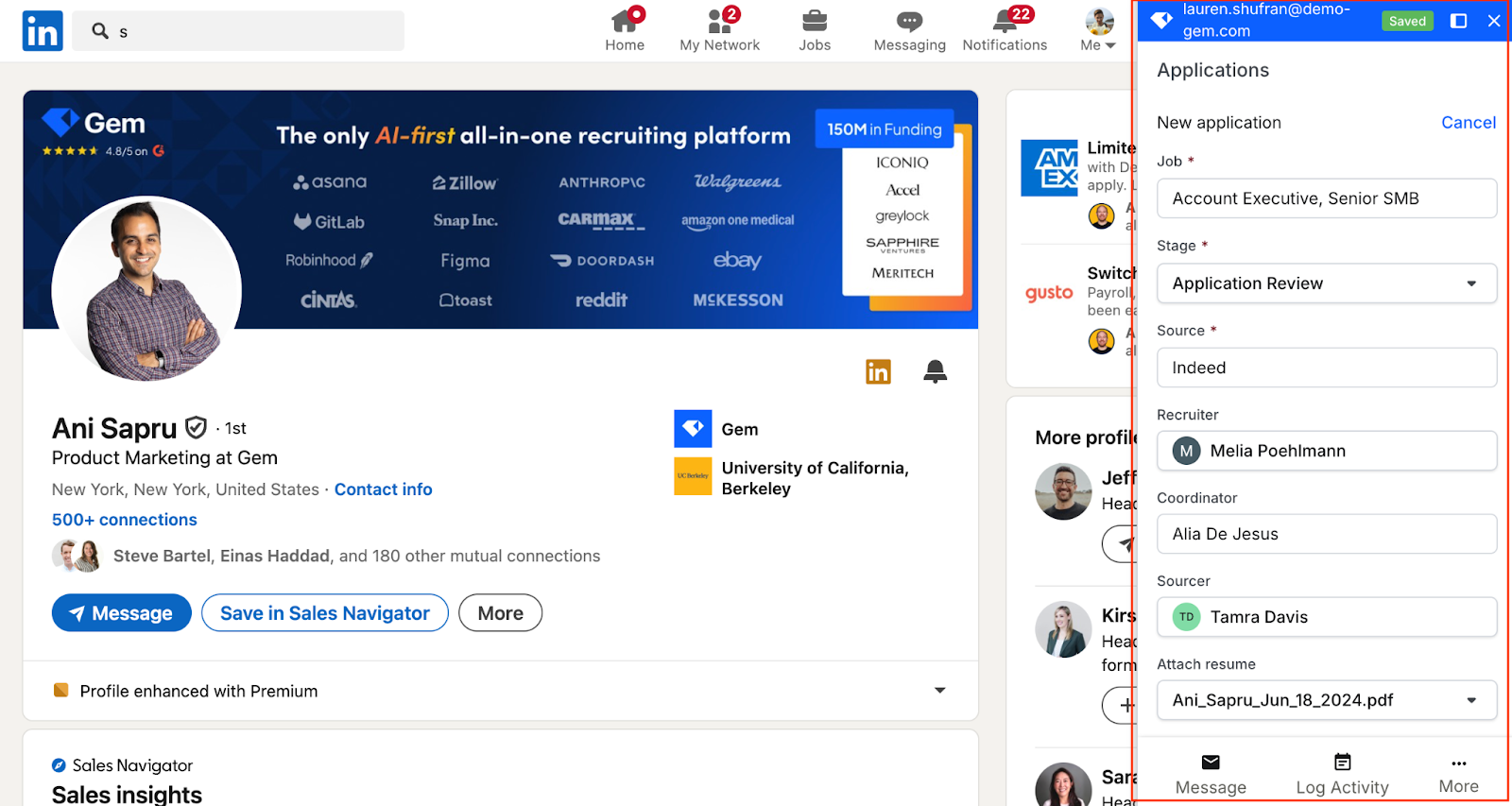Viewport: 1512px width, 806px height.
Task: Open the Gem company link
Action: pos(740,430)
